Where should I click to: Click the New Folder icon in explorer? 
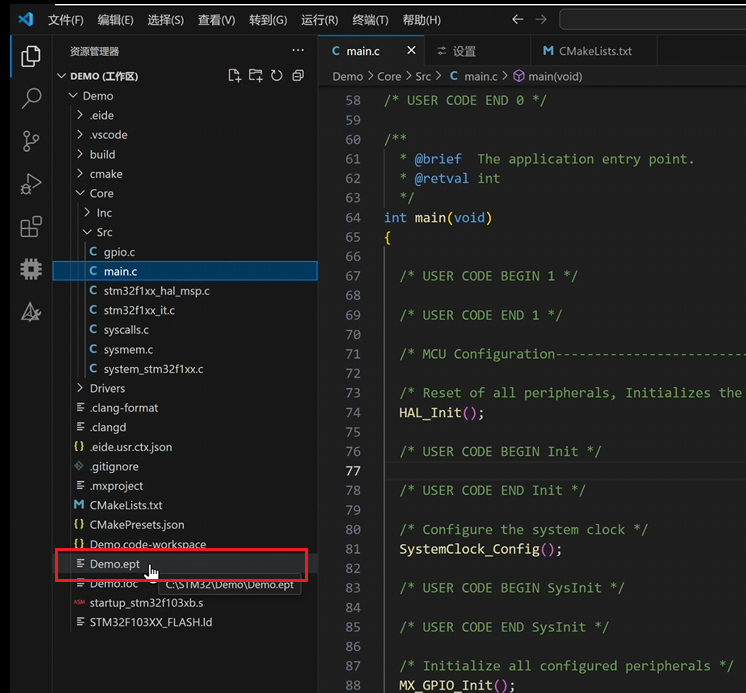pos(255,76)
